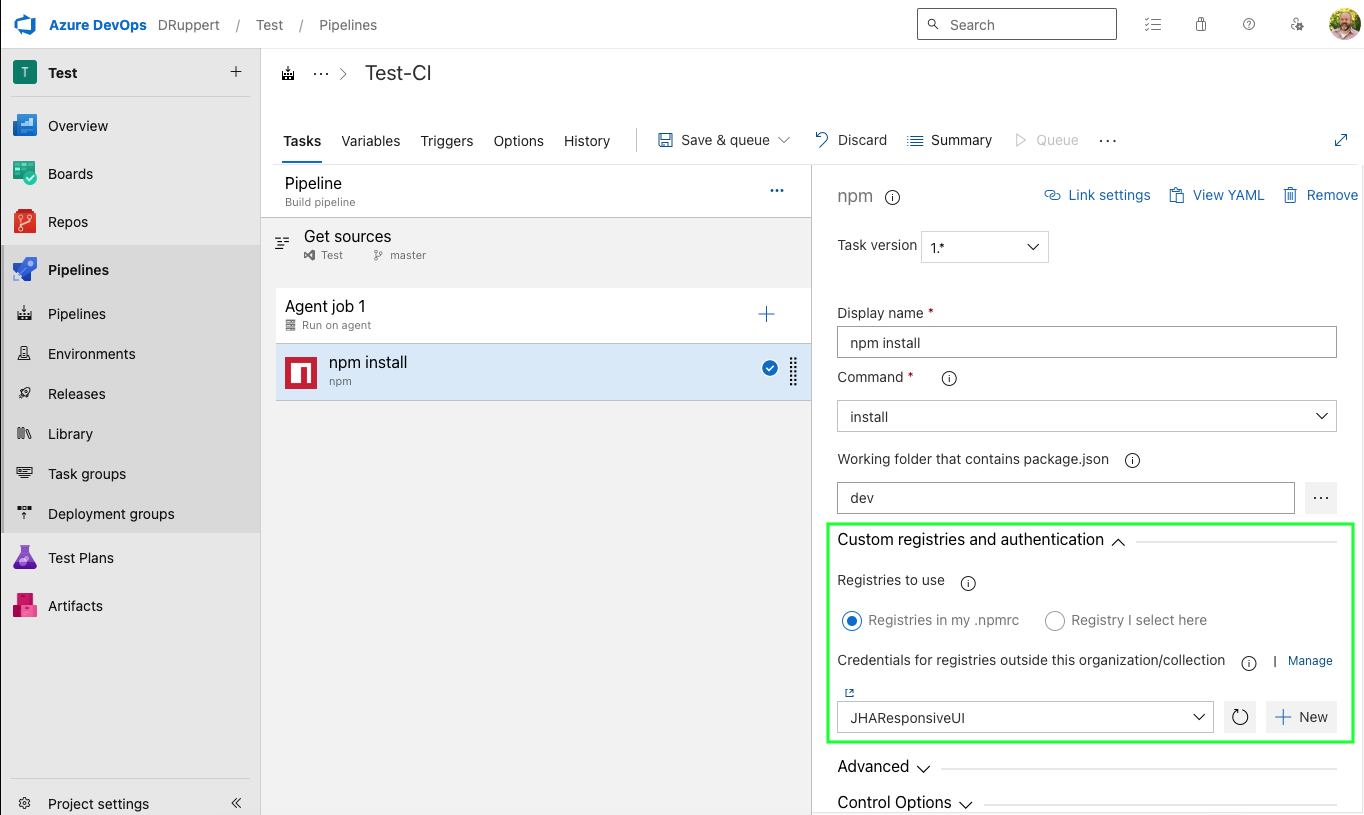Open the Test Plans flask icon

pos(25,558)
